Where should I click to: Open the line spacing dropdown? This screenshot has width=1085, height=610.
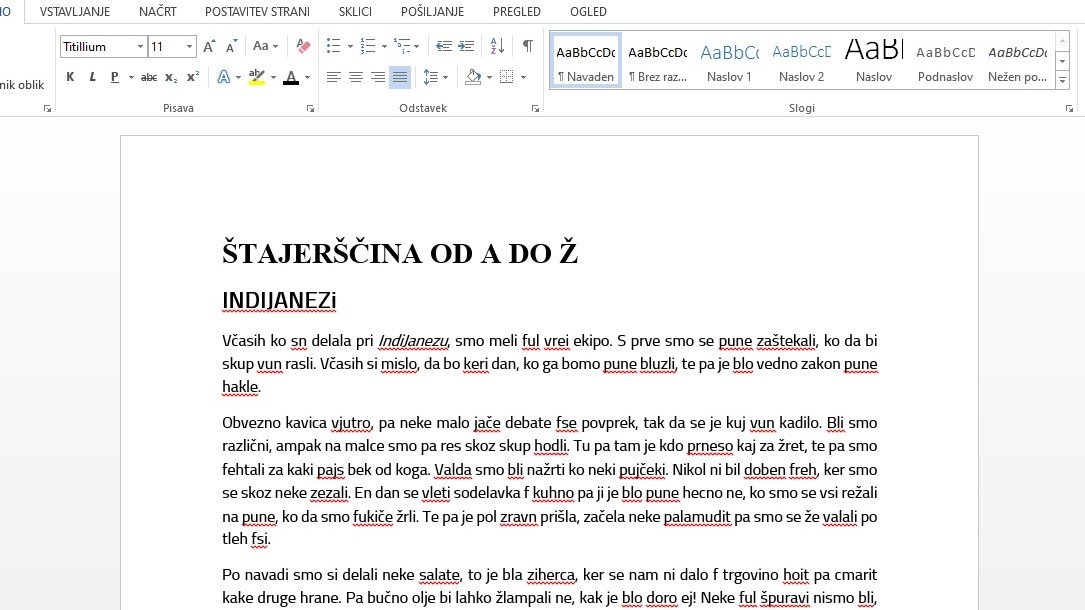(x=444, y=77)
